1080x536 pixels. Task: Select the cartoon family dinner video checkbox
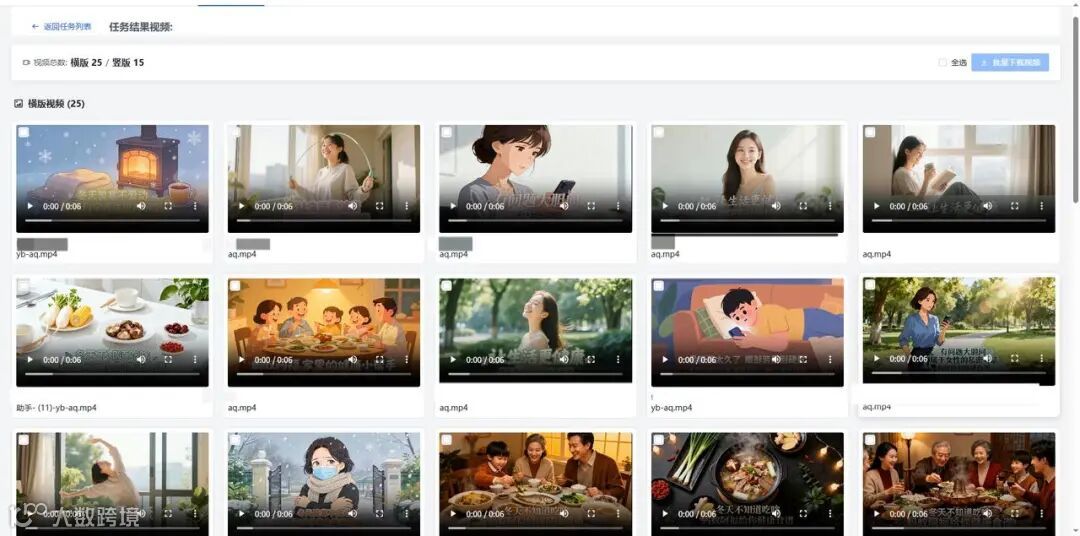235,286
